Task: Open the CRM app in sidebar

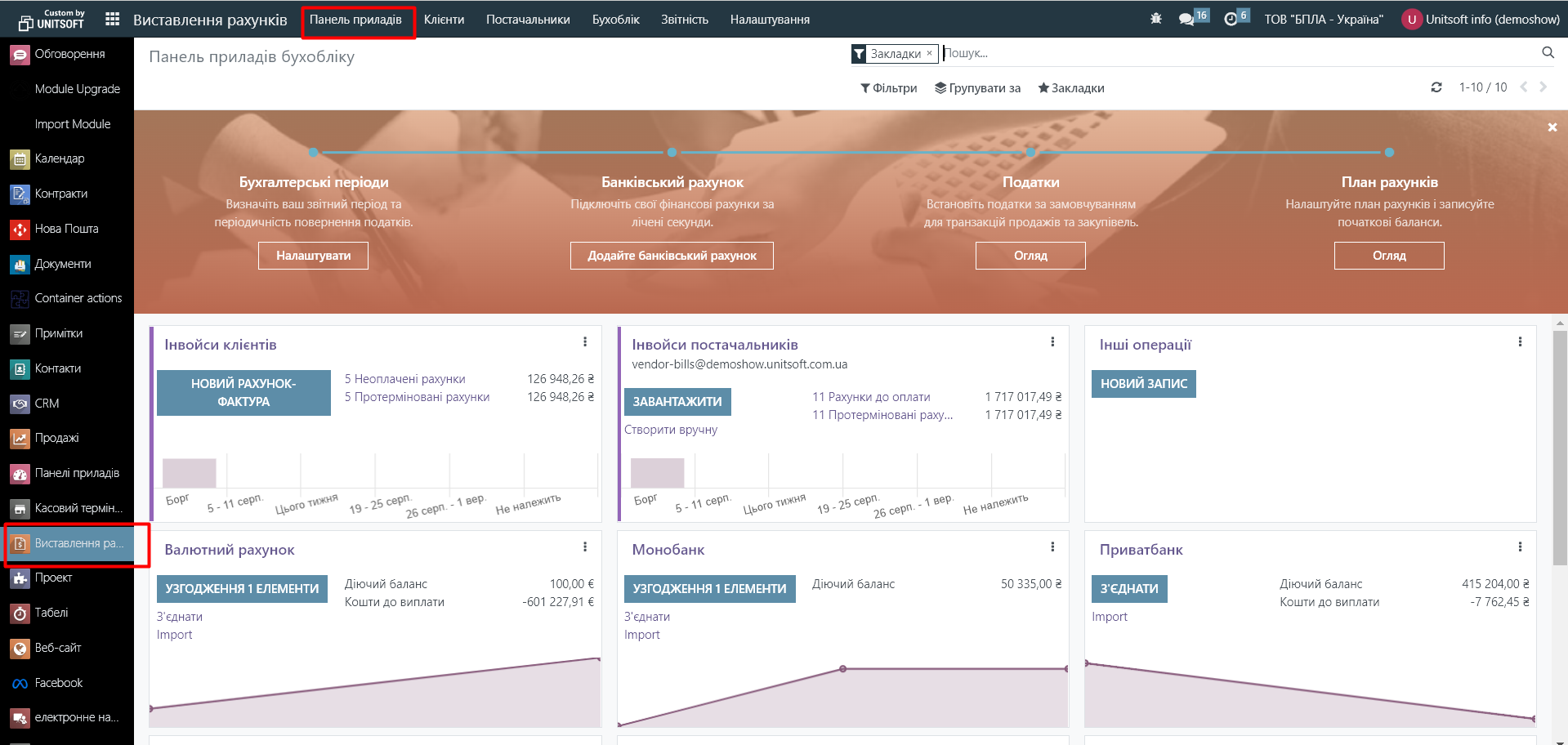Action: pos(47,404)
